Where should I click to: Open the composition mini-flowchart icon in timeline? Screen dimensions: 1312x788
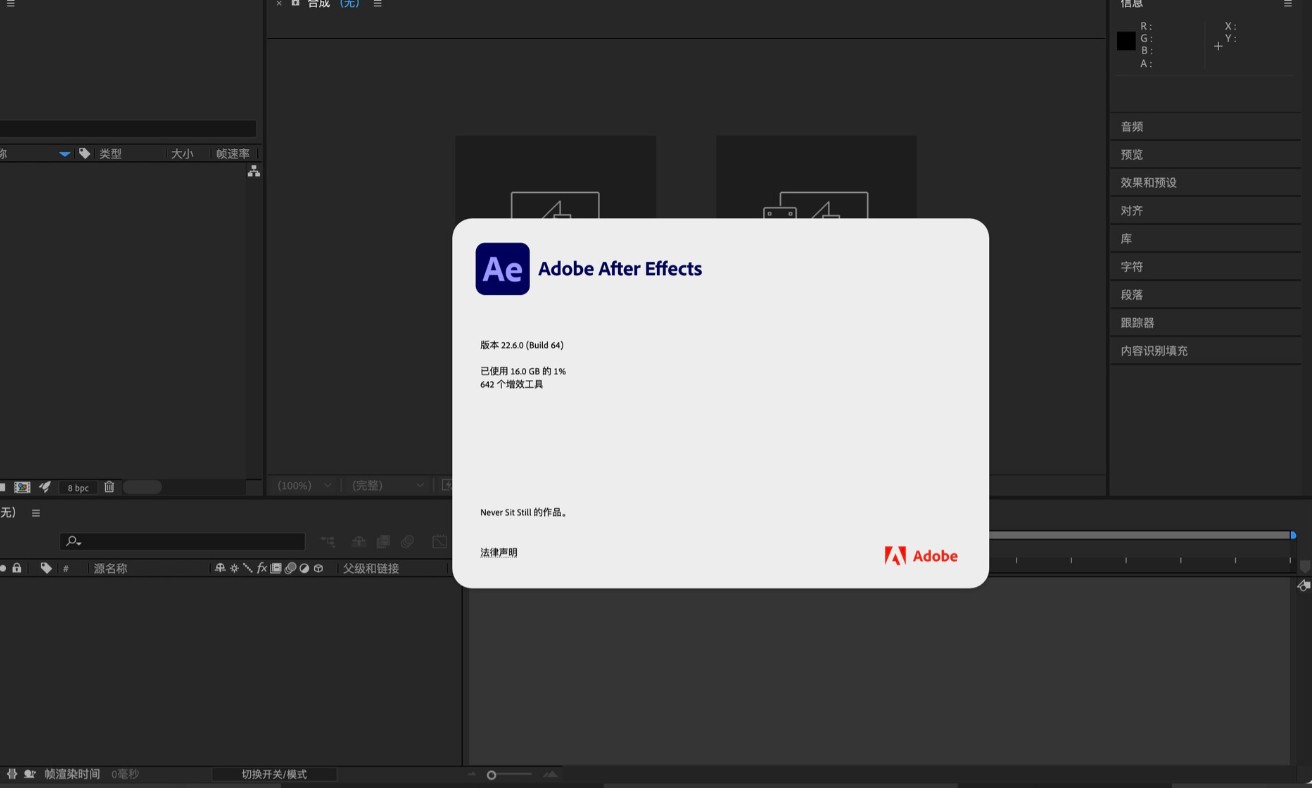(328, 541)
